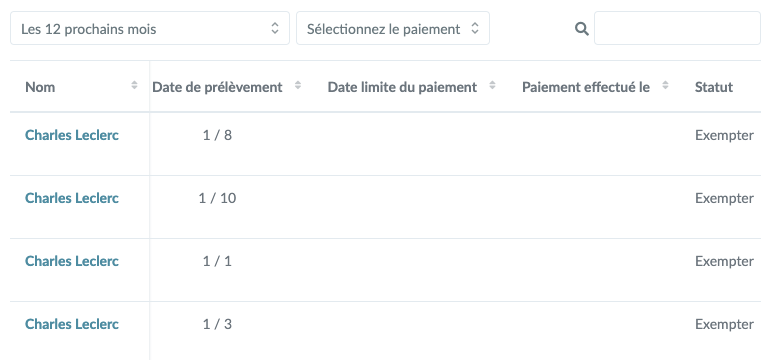
Task: Sort by Paiement effectué le arrows
Action: click(666, 85)
